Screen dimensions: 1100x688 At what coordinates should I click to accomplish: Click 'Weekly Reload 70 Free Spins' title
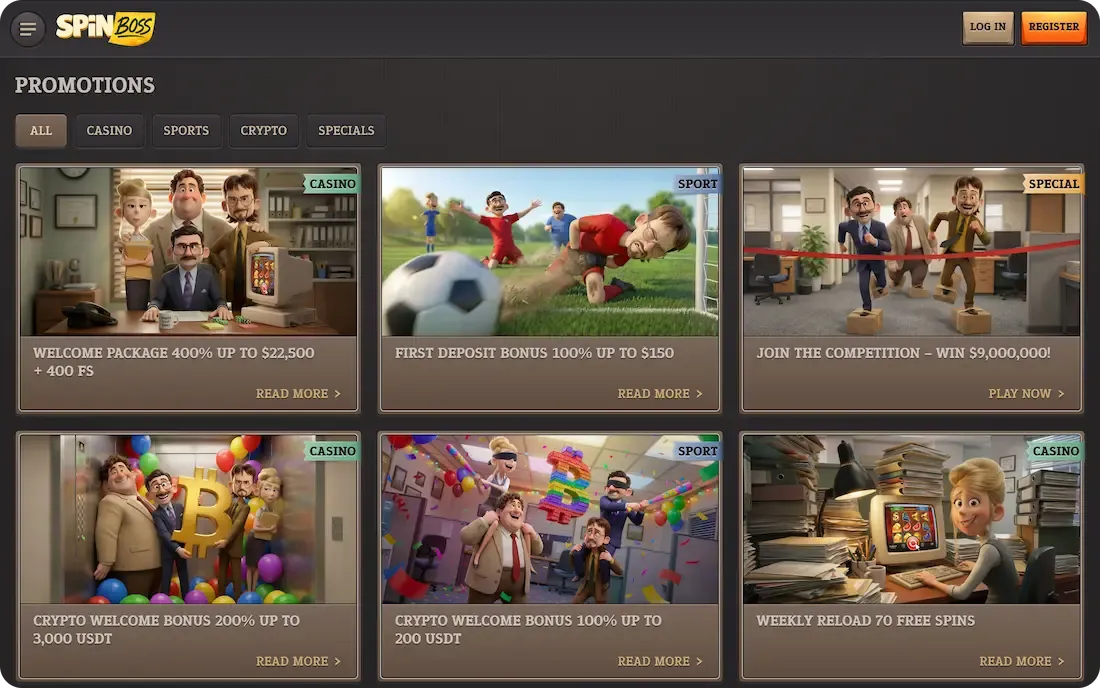click(x=866, y=621)
